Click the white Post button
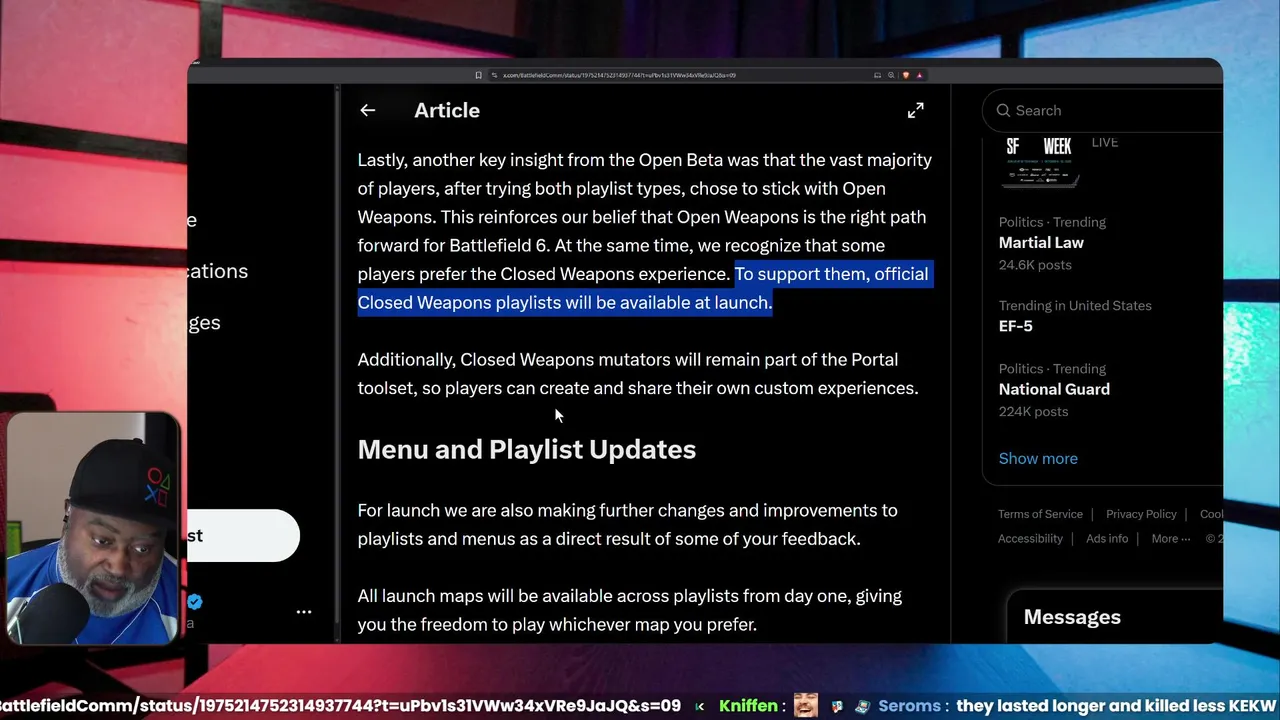Viewport: 1280px width, 720px height. [243, 536]
